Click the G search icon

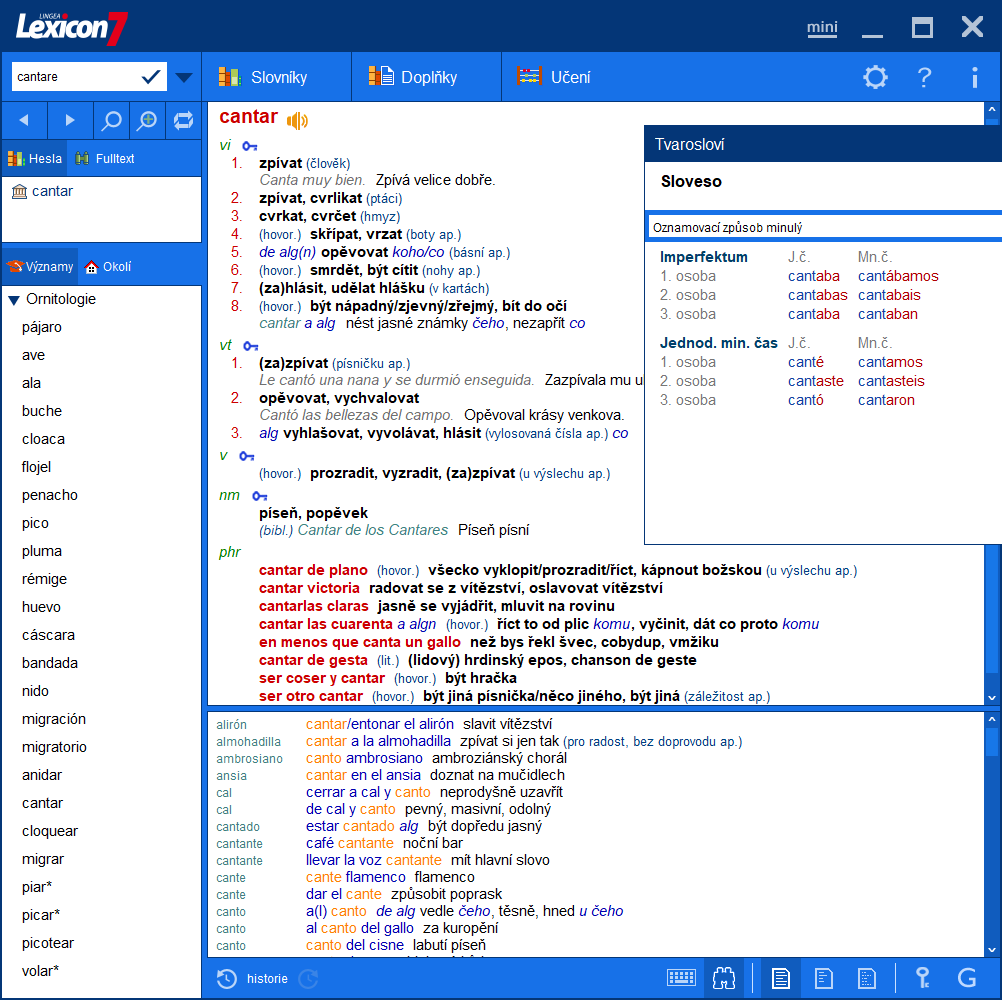click(x=967, y=978)
